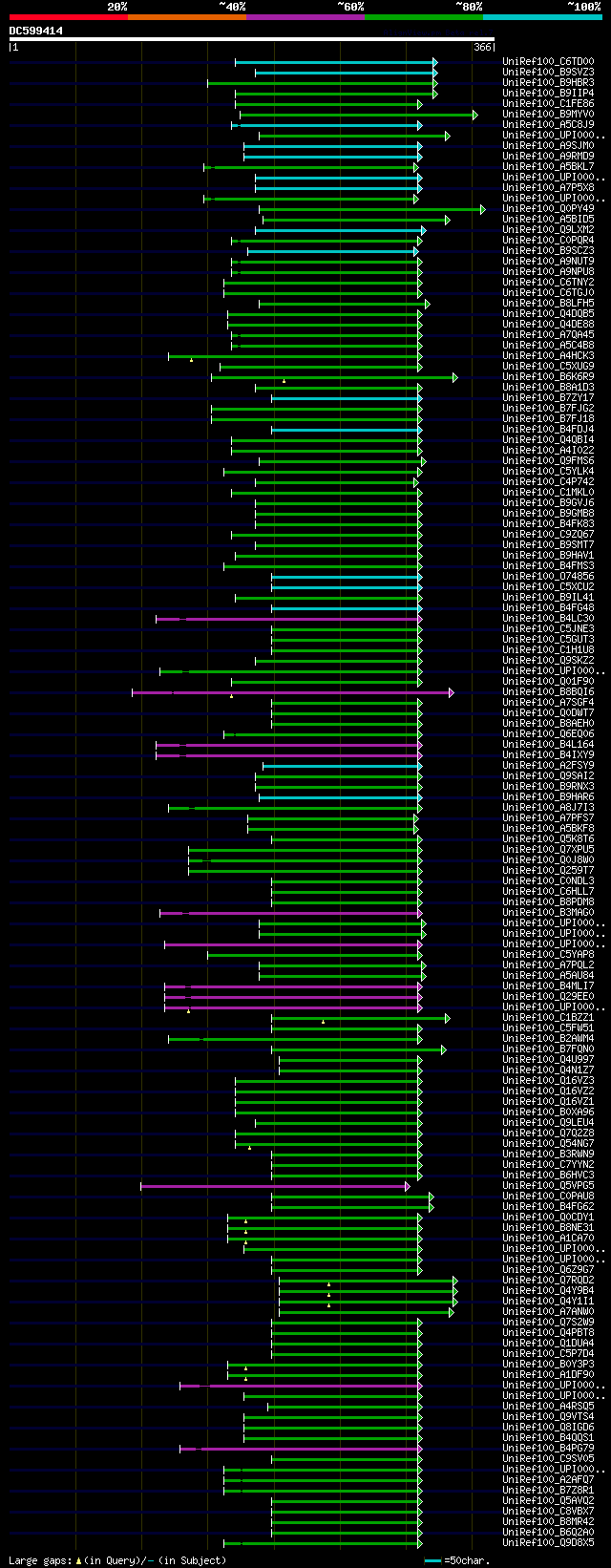This screenshot has height=1568, width=611.
Task: Click the red 20% identity legend segment
Action: (x=68, y=17)
